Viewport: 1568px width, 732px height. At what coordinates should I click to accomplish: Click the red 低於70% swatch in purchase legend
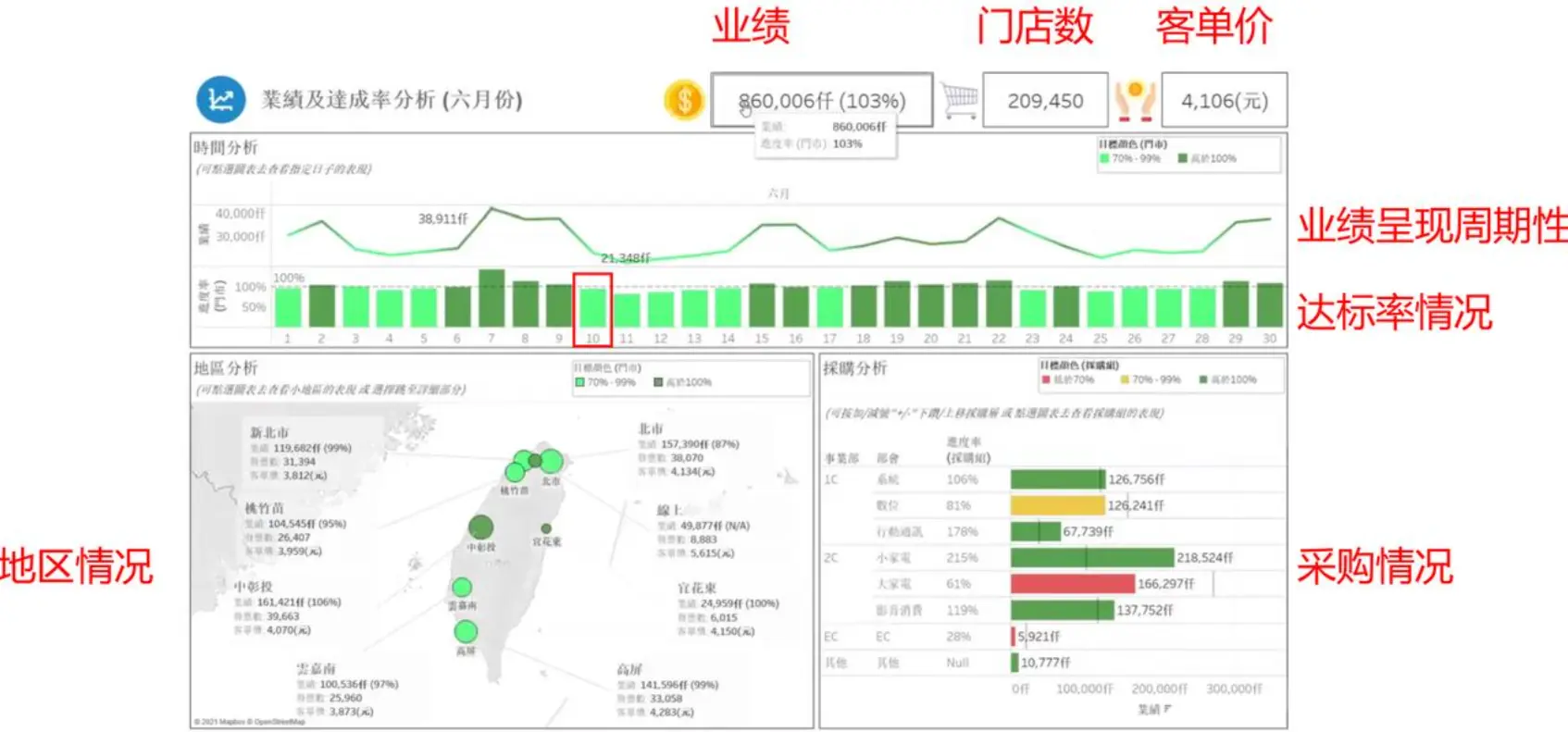point(1046,379)
